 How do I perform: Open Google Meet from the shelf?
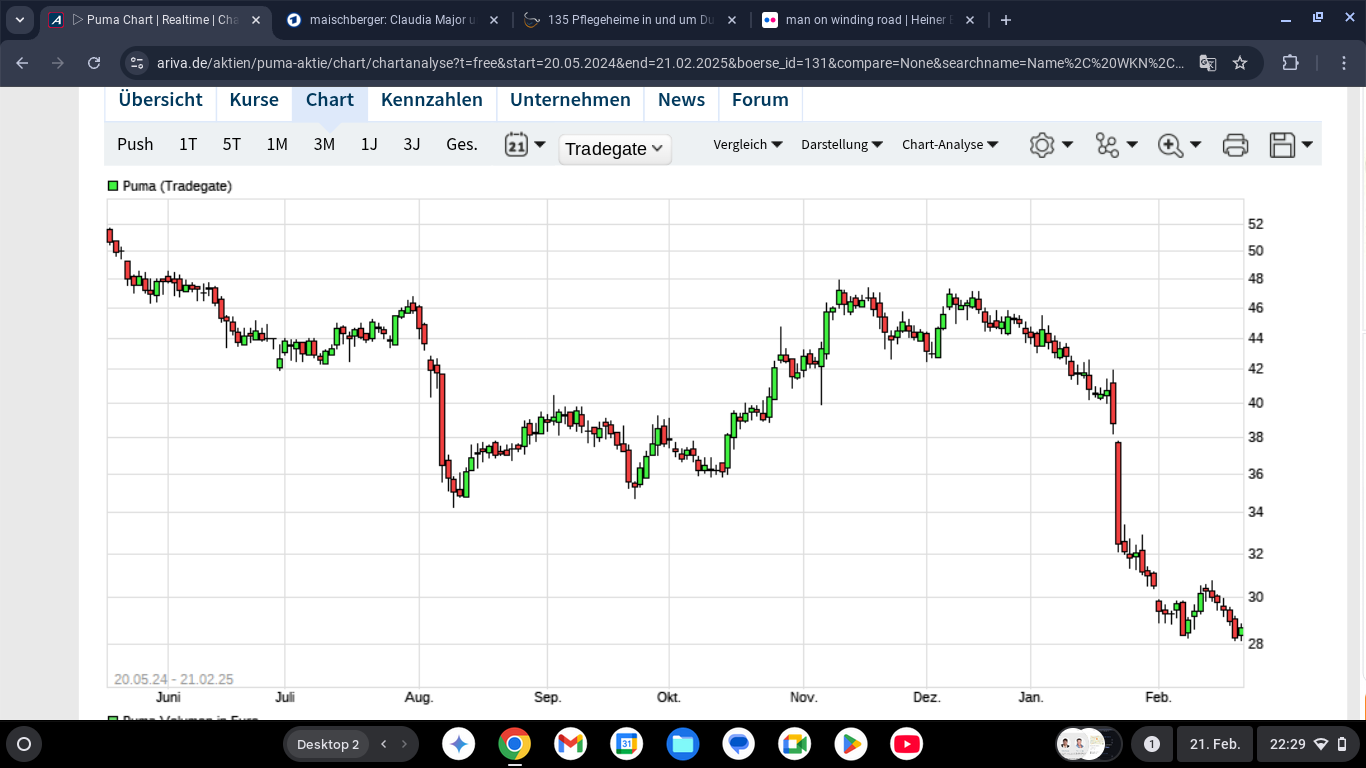coord(794,744)
